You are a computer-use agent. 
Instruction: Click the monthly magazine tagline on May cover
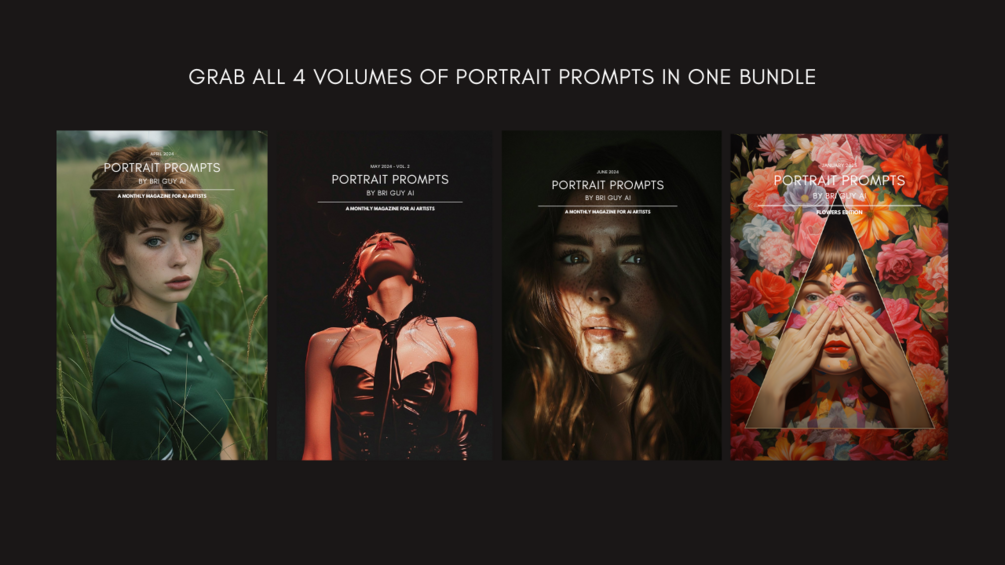[390, 208]
